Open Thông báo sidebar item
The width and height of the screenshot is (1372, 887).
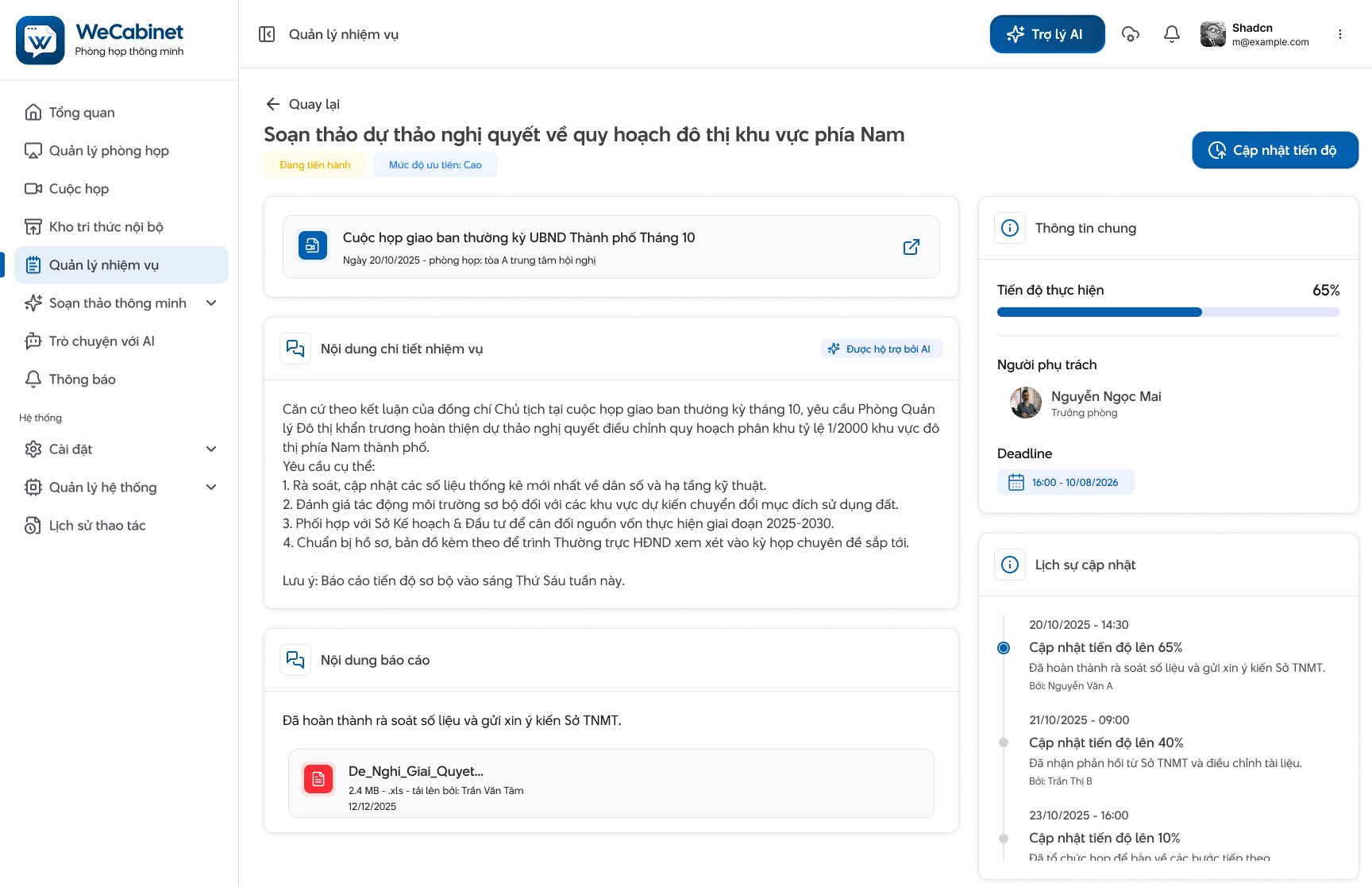[121, 380]
